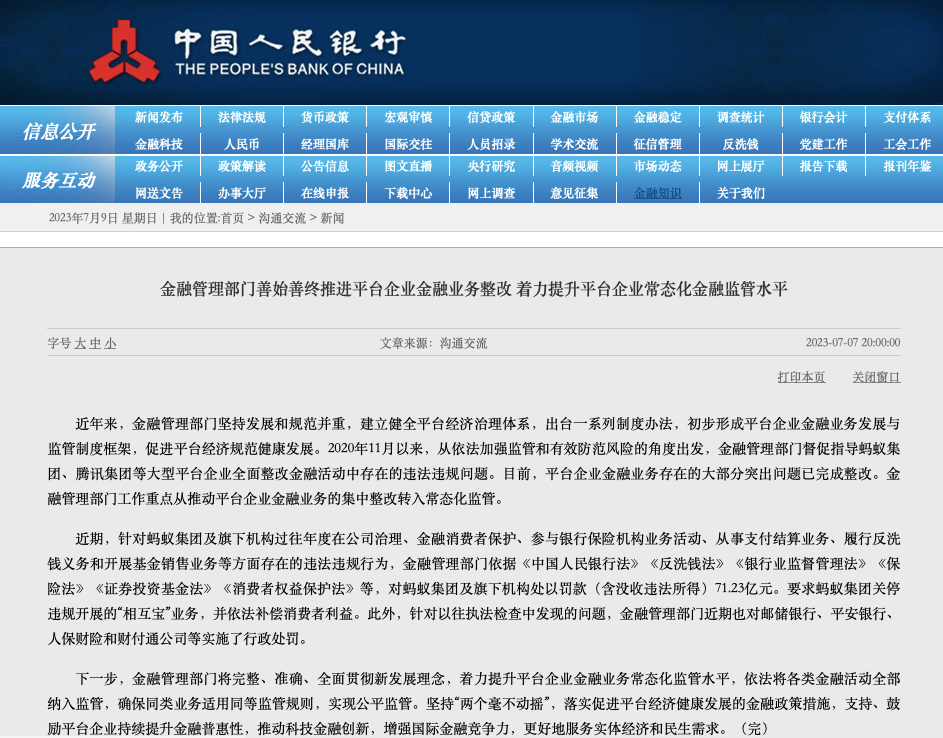Viewport: 943px width, 738px height.
Task: Go to 货币政策 page
Action: click(x=325, y=117)
